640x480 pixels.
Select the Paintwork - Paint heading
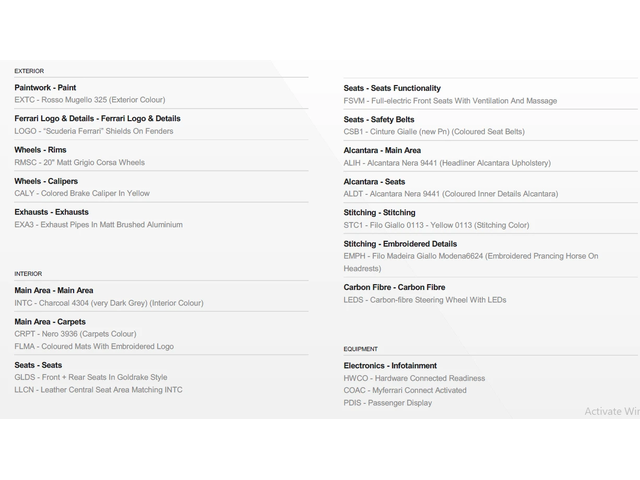pyautogui.click(x=45, y=88)
